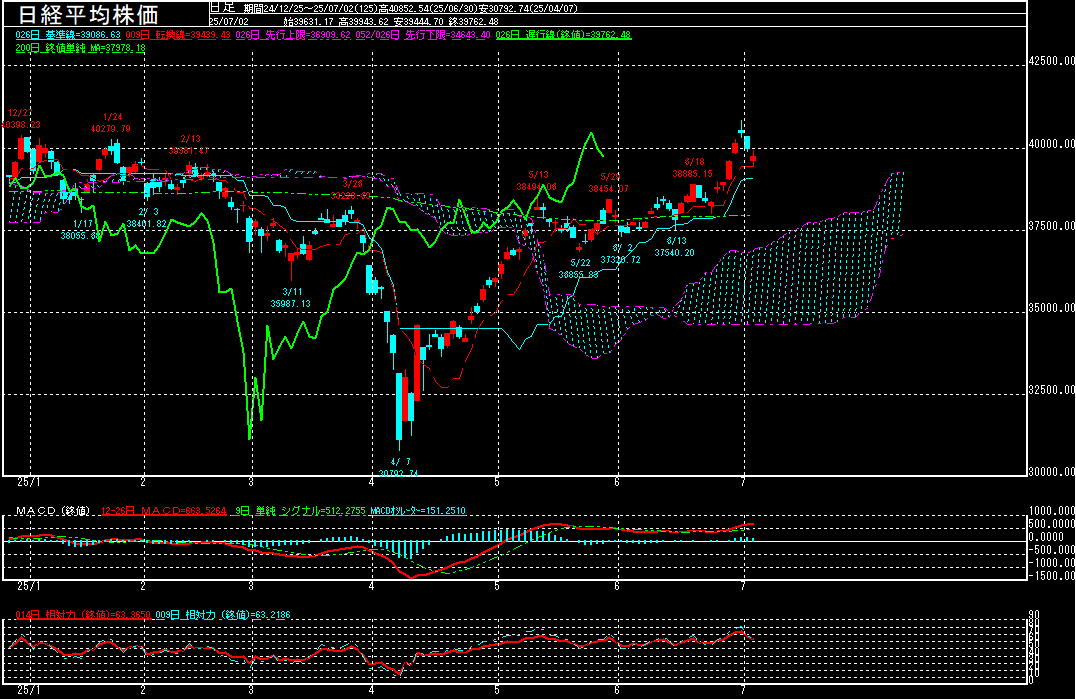Click month 5 label under MACD panel

pyautogui.click(x=497, y=587)
